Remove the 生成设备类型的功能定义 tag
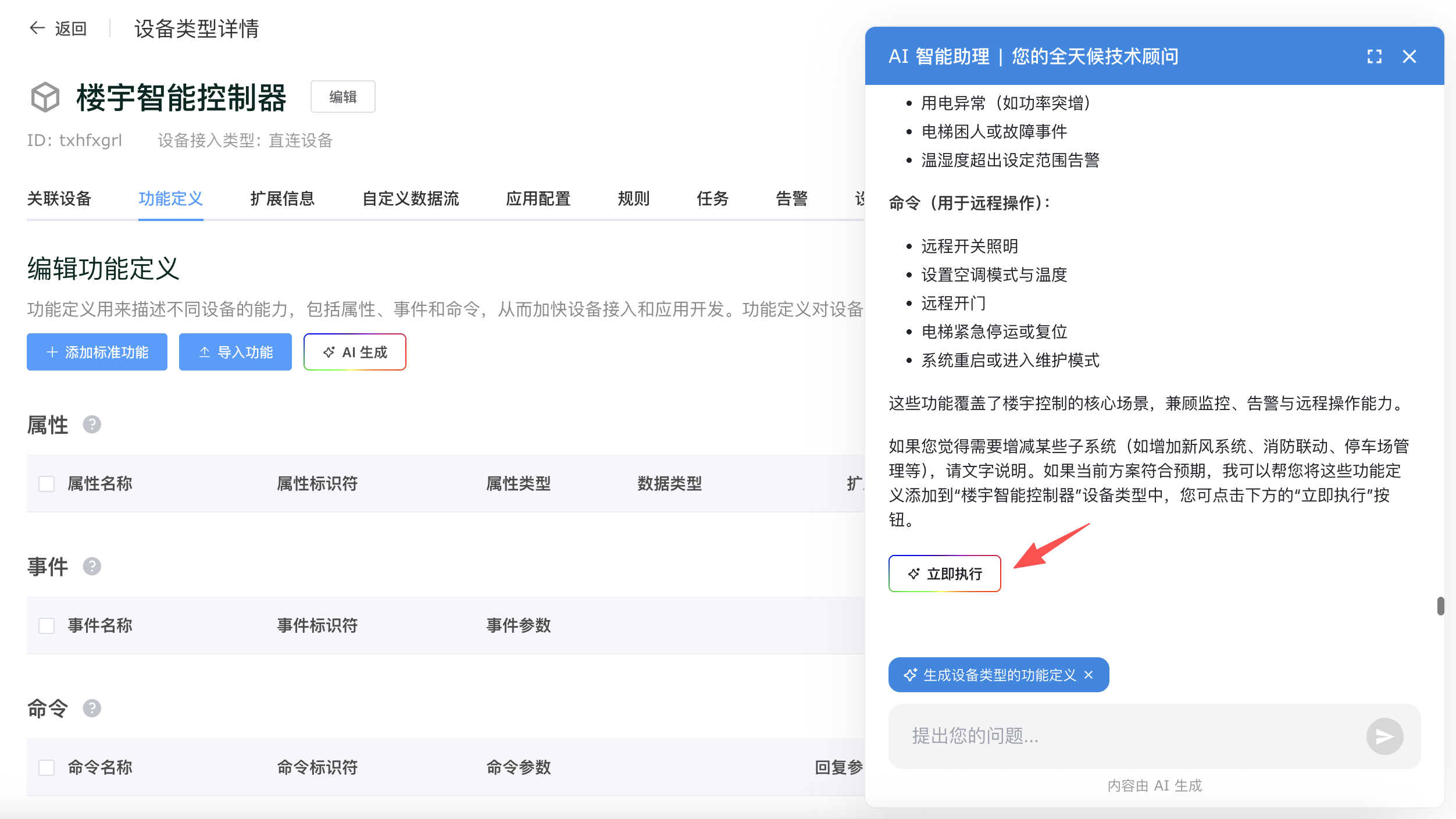The width and height of the screenshot is (1456, 819). (1089, 675)
